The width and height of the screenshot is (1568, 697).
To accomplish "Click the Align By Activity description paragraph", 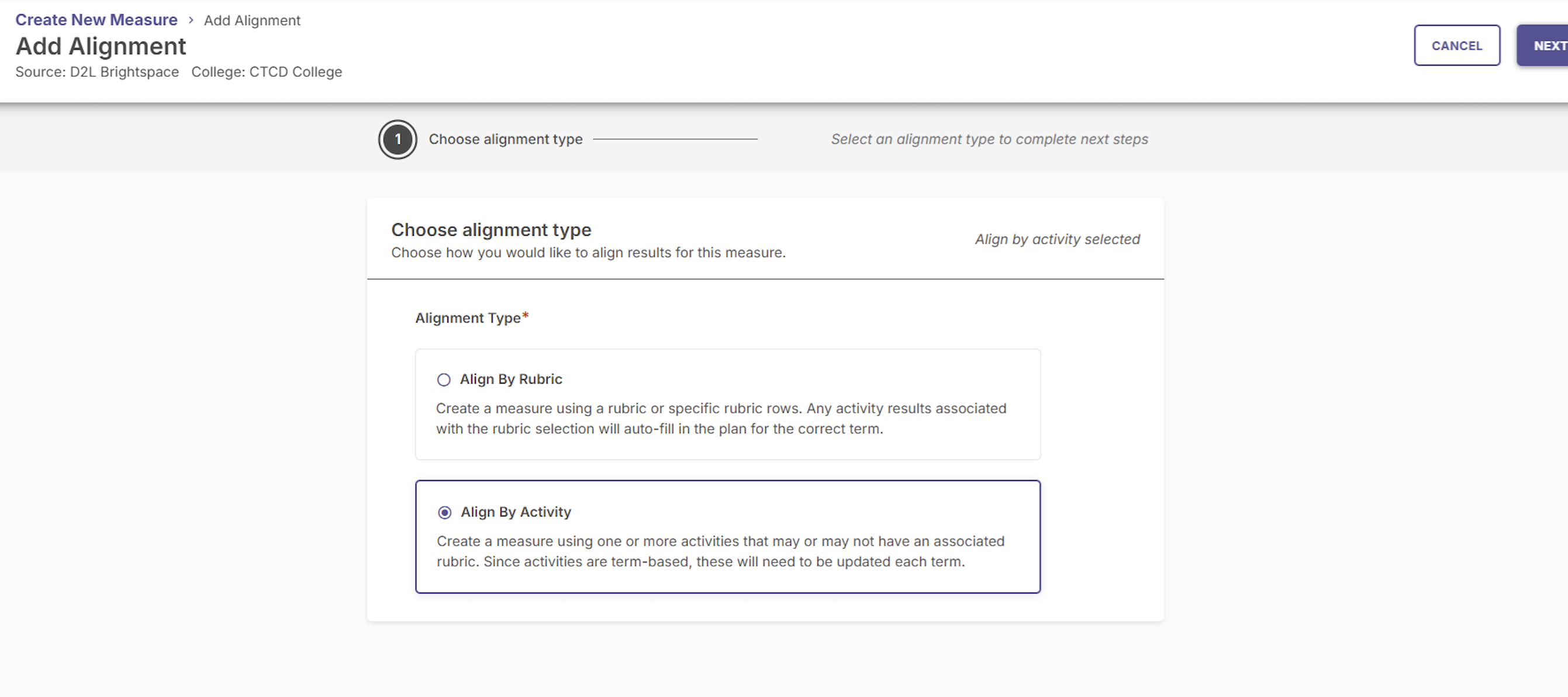I will pos(720,551).
